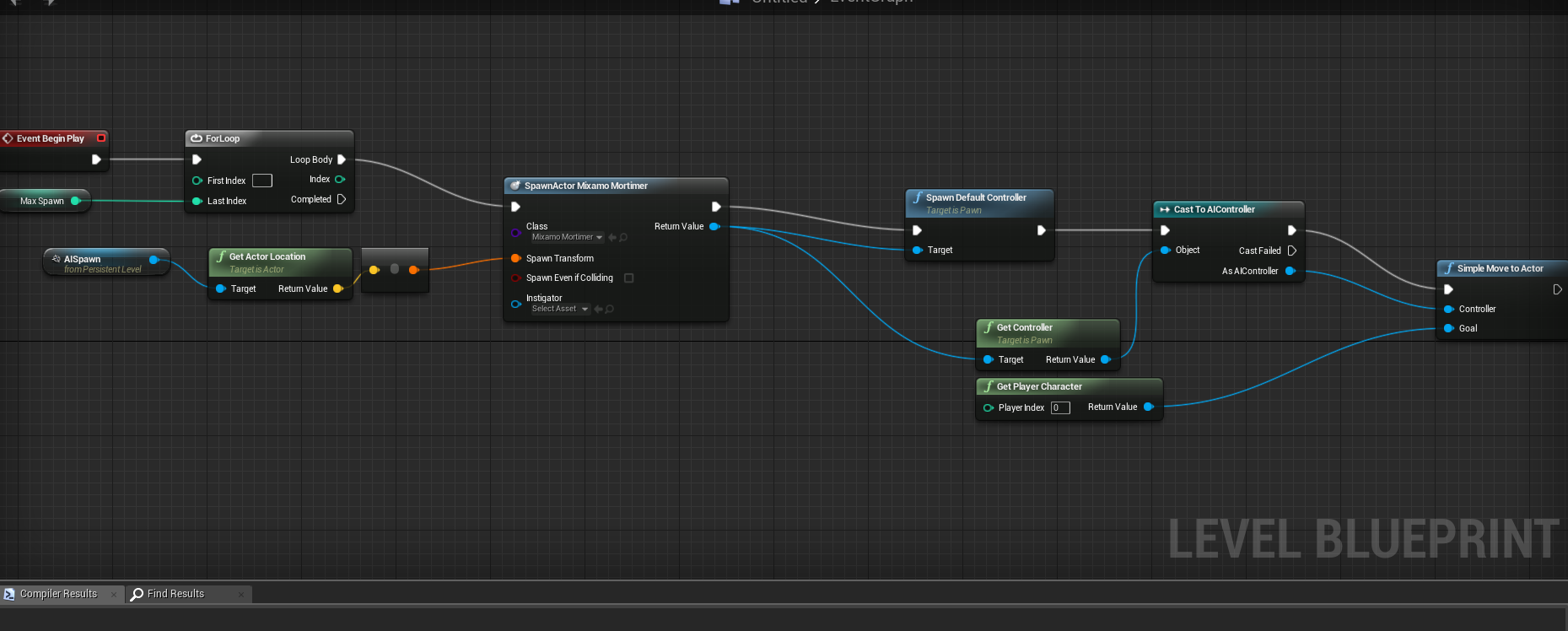
Task: Close the Compiler Results tab
Action: pos(114,594)
